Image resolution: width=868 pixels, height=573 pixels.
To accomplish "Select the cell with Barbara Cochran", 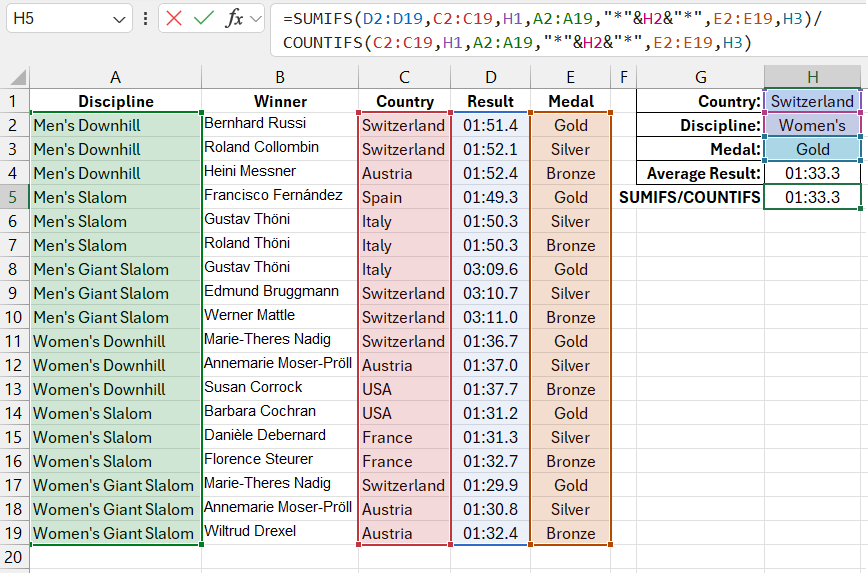I will (280, 413).
